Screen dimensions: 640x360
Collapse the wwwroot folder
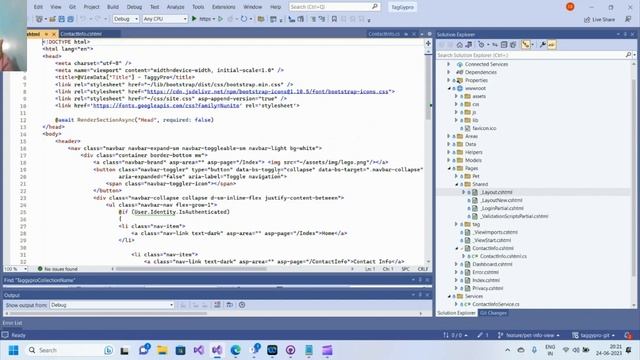point(449,88)
